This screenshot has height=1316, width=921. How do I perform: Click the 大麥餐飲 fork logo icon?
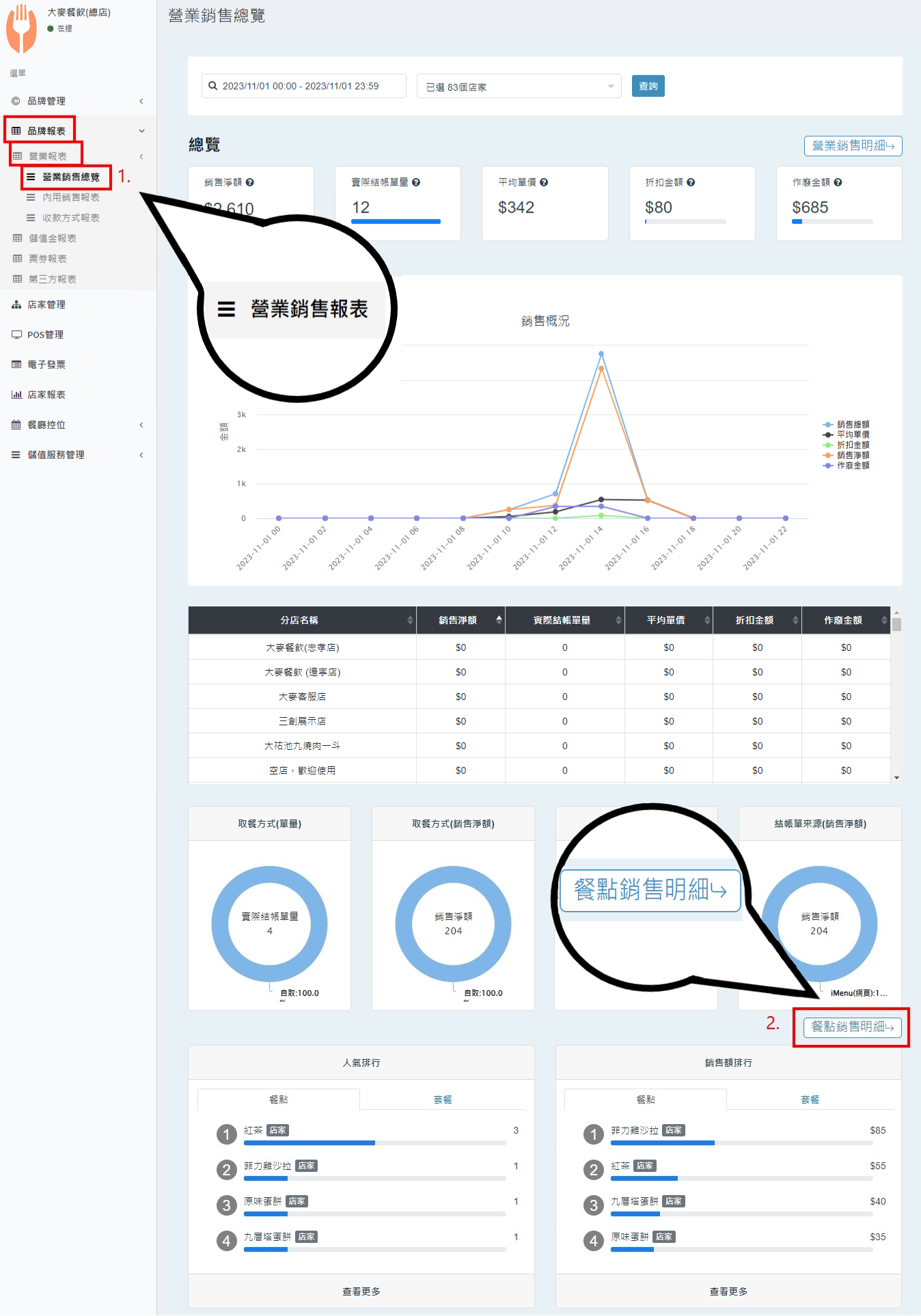click(21, 29)
